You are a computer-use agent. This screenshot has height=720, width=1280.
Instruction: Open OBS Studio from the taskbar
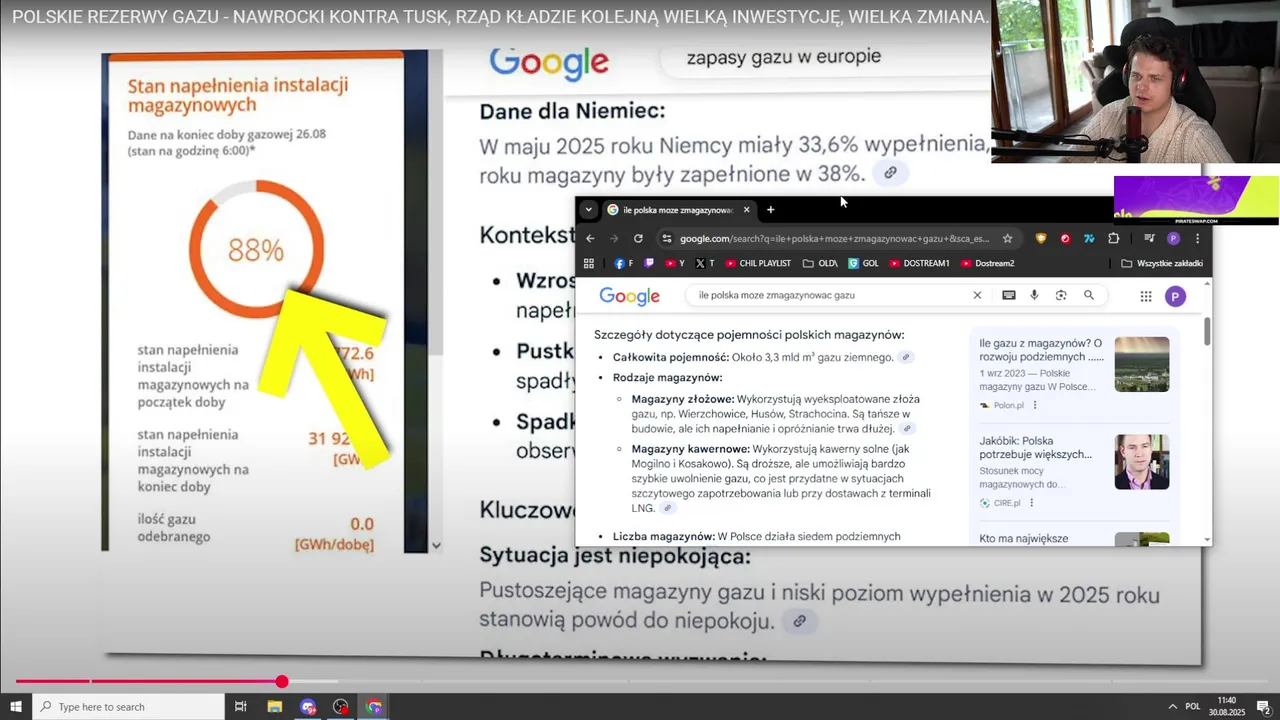(341, 707)
